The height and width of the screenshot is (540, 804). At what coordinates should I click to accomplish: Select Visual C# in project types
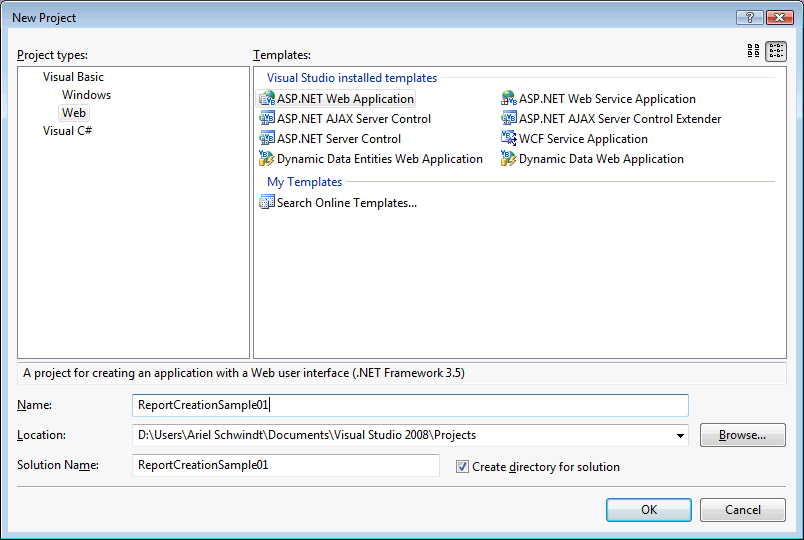[x=68, y=131]
